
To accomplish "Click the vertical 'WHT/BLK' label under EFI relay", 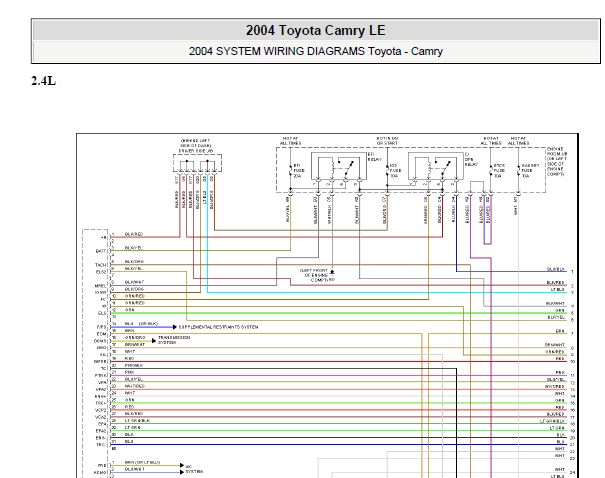I will (x=329, y=214).
